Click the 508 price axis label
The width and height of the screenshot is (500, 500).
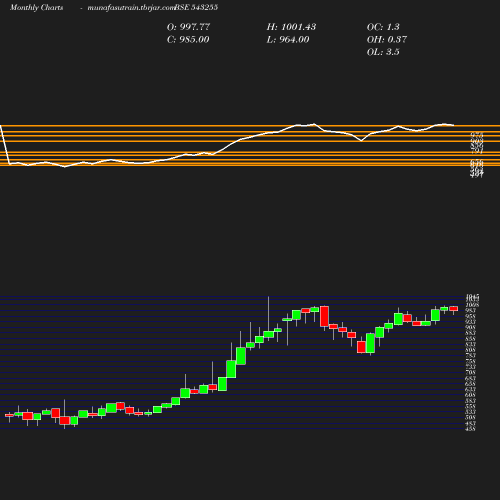(x=470, y=417)
